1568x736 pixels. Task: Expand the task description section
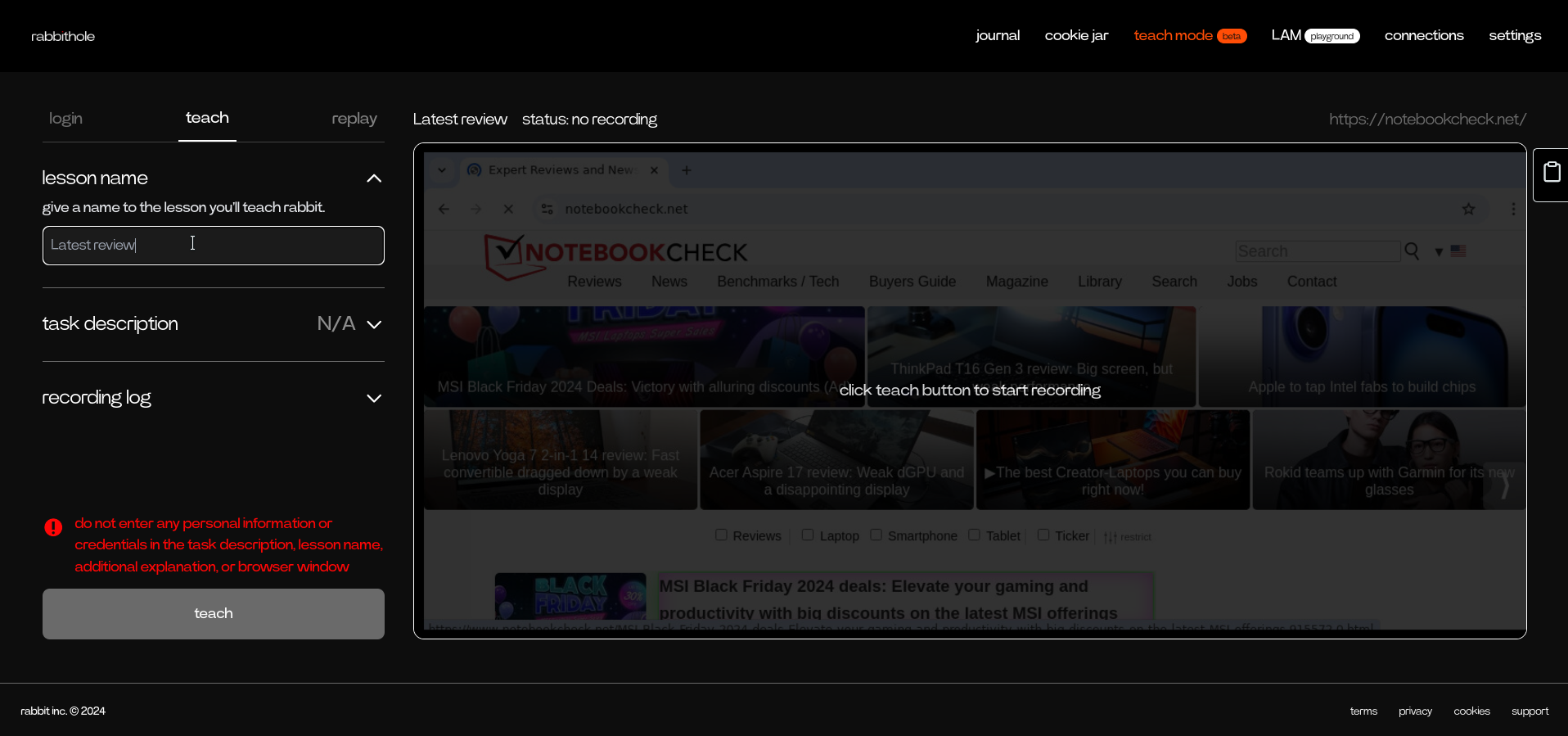click(x=374, y=324)
